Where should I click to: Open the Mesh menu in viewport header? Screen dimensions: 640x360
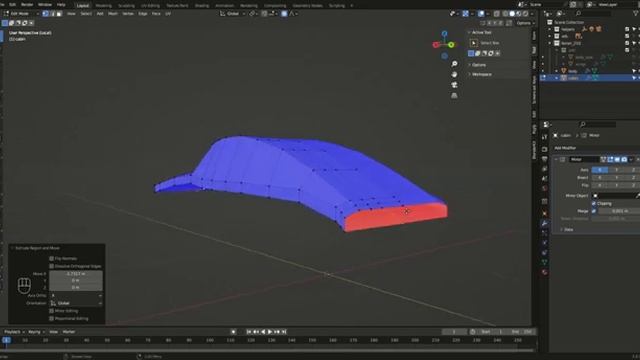(113, 13)
